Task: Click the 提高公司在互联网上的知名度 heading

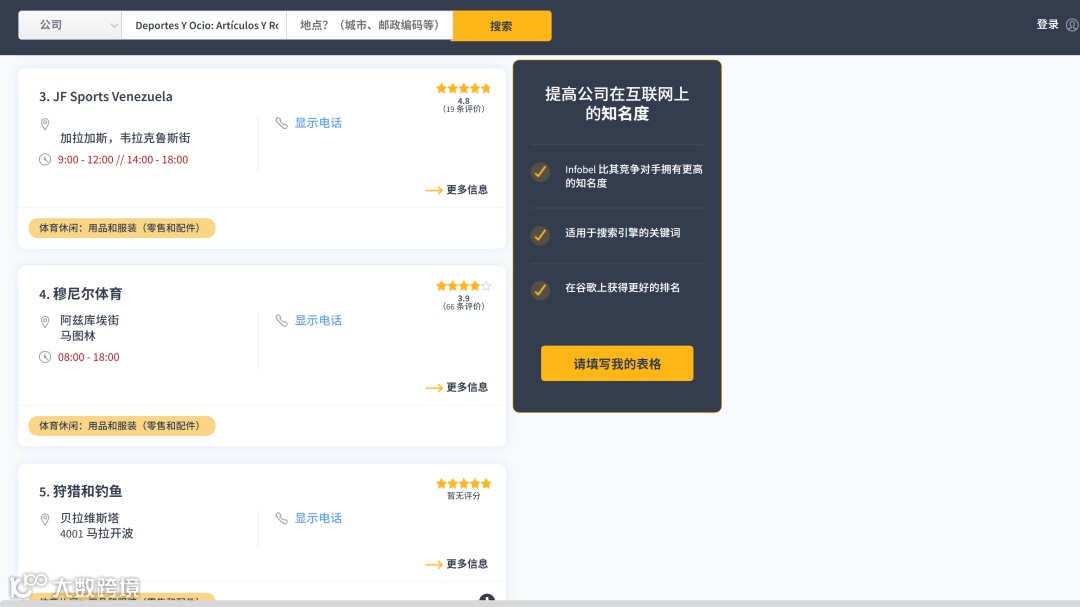Action: tap(617, 104)
